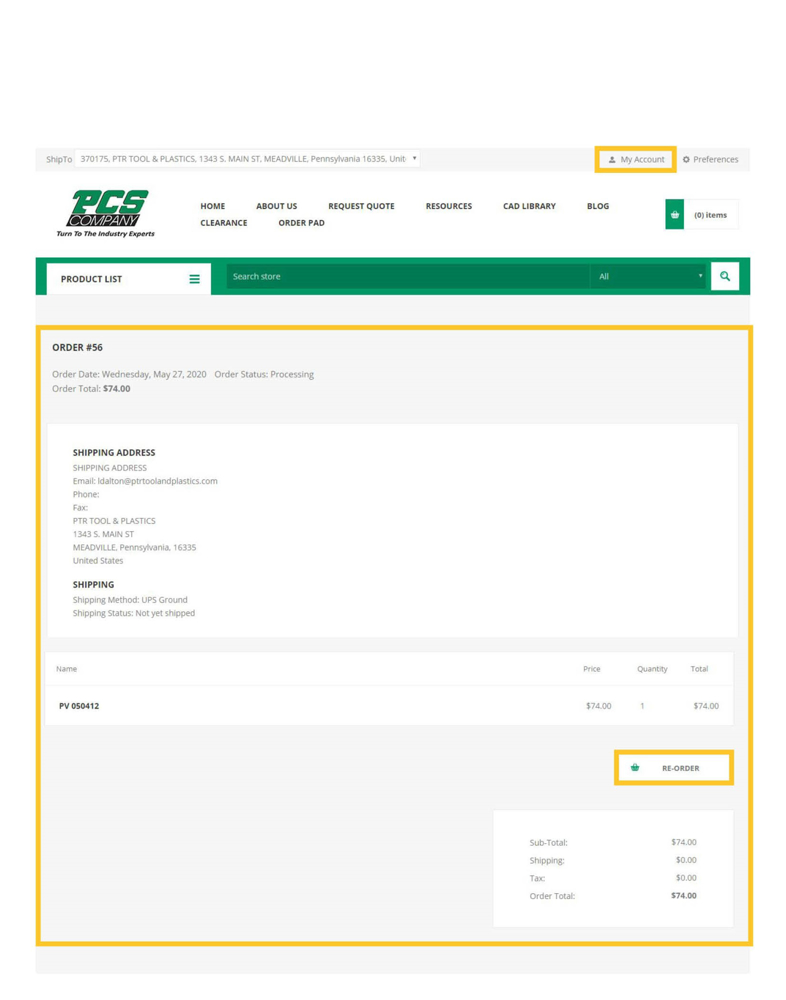This screenshot has width=786, height=1000.
Task: Click the Preferences gear icon
Action: coord(686,160)
